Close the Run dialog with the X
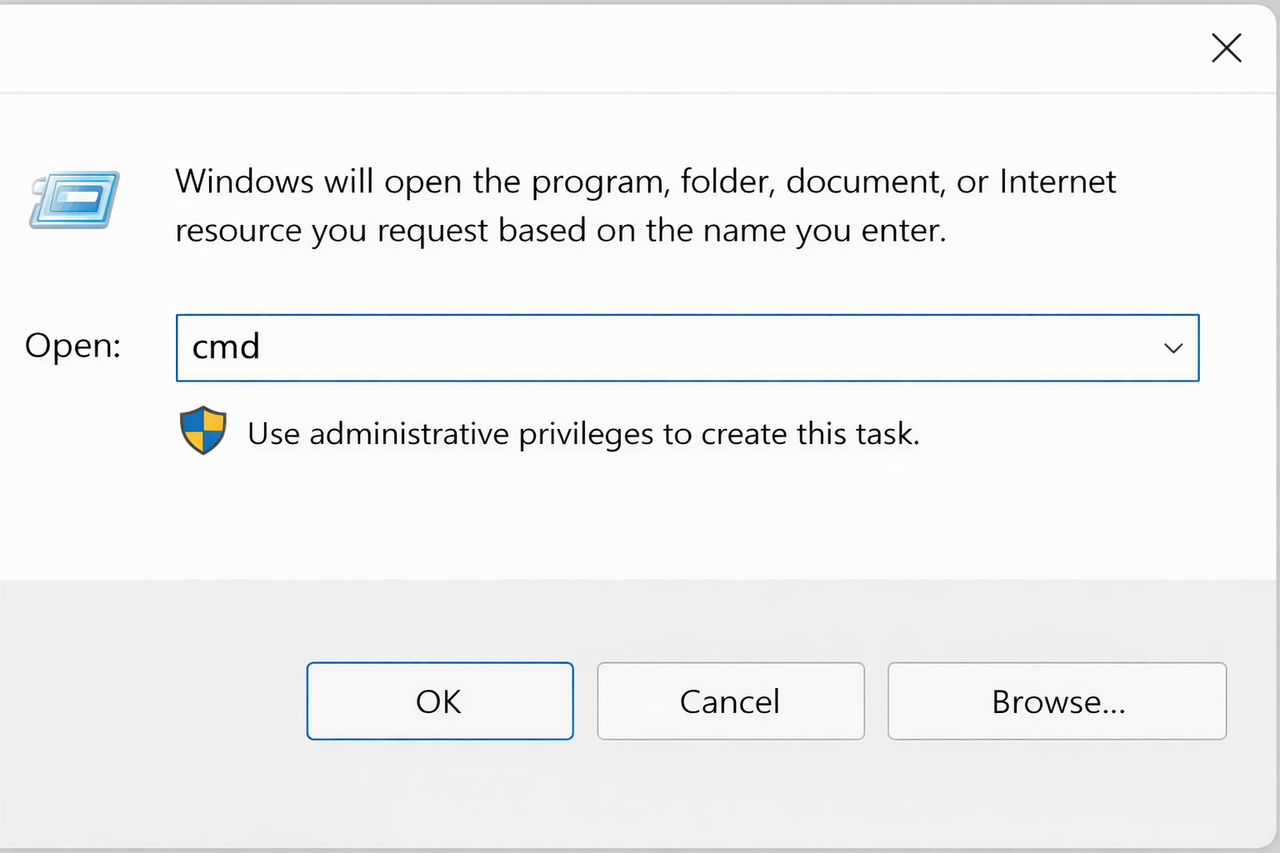 point(1226,48)
